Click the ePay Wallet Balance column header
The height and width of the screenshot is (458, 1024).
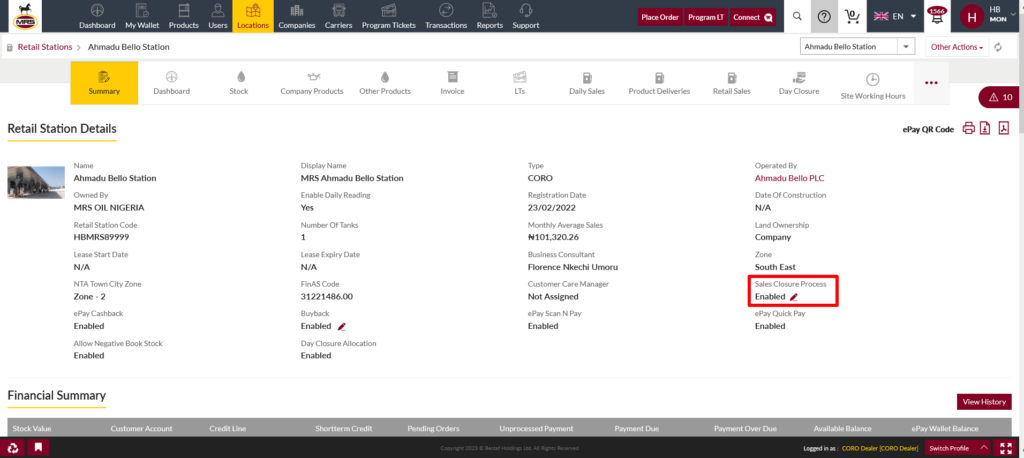point(944,429)
